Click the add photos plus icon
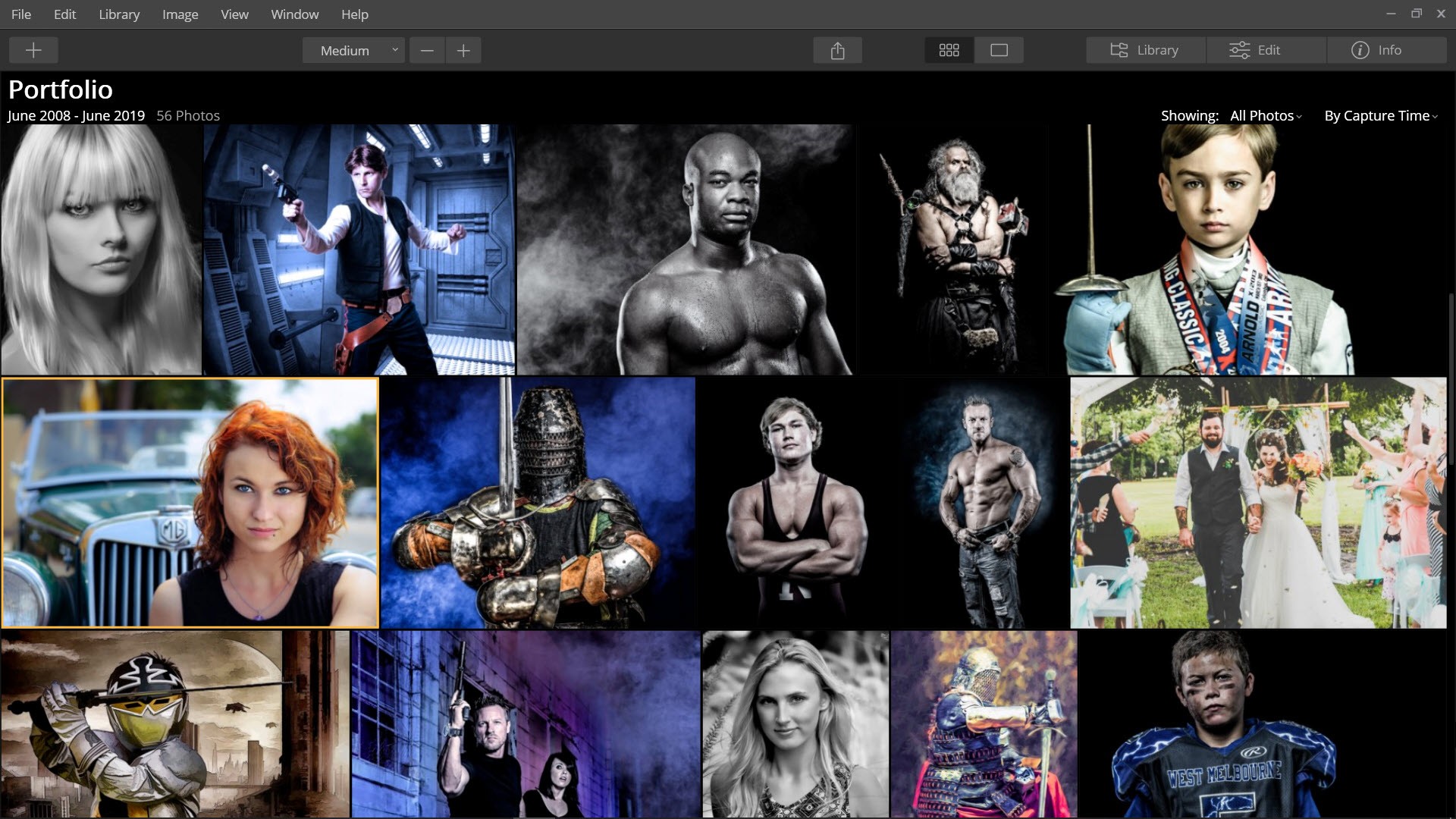Screen dimensions: 1456x819 coord(33,50)
